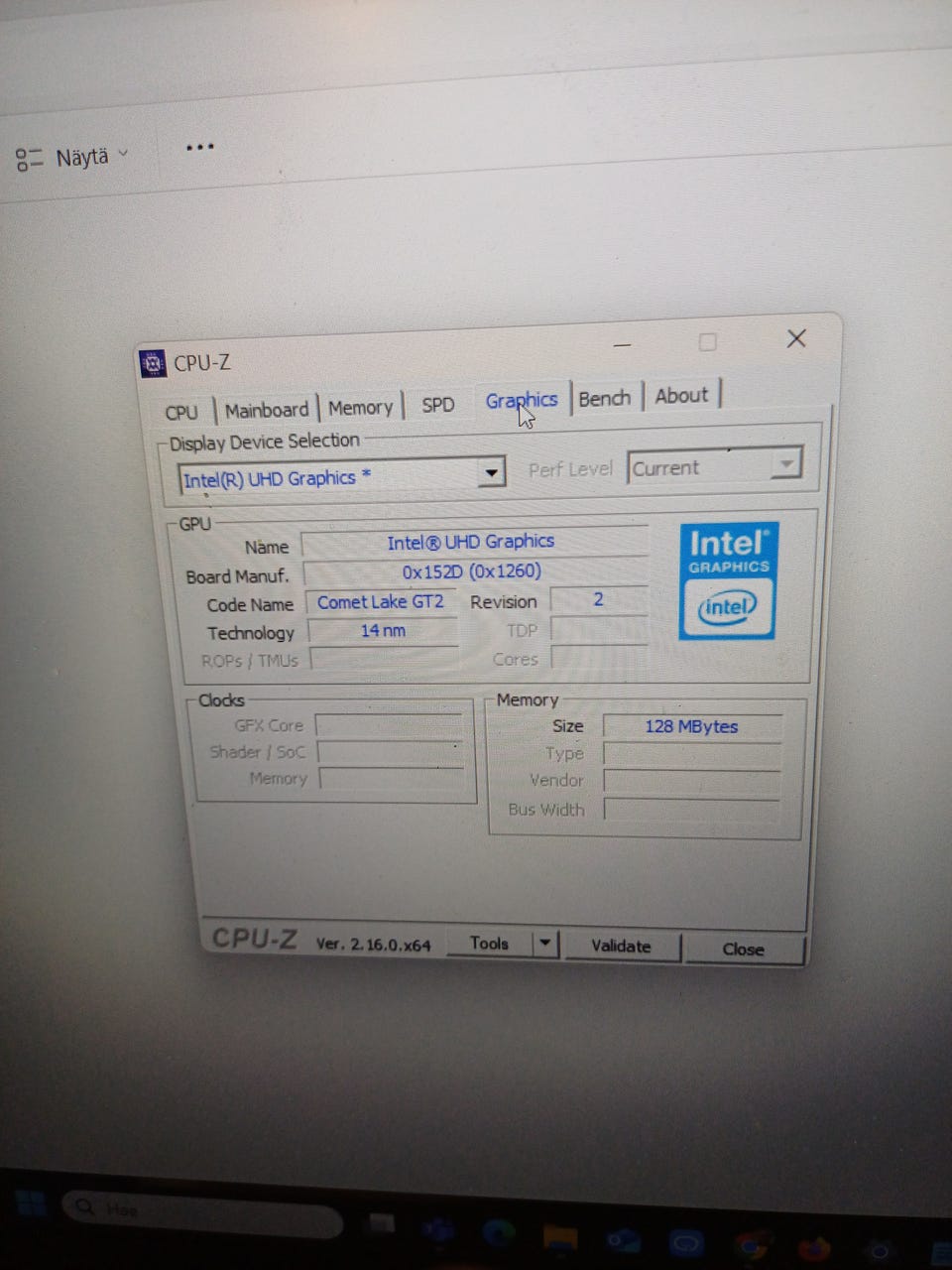The image size is (952, 1270).
Task: Click the GPU Name field Intel UHD Graphics
Action: pos(473,542)
